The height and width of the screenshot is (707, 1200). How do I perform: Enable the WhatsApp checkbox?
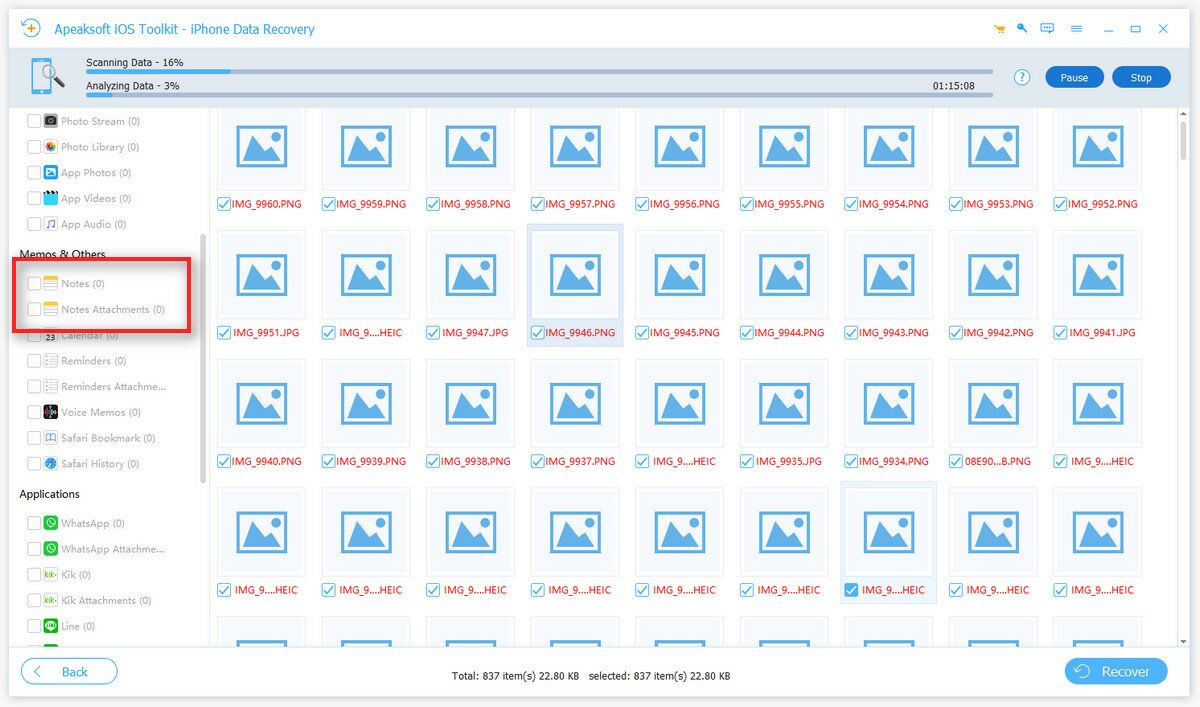pos(34,523)
